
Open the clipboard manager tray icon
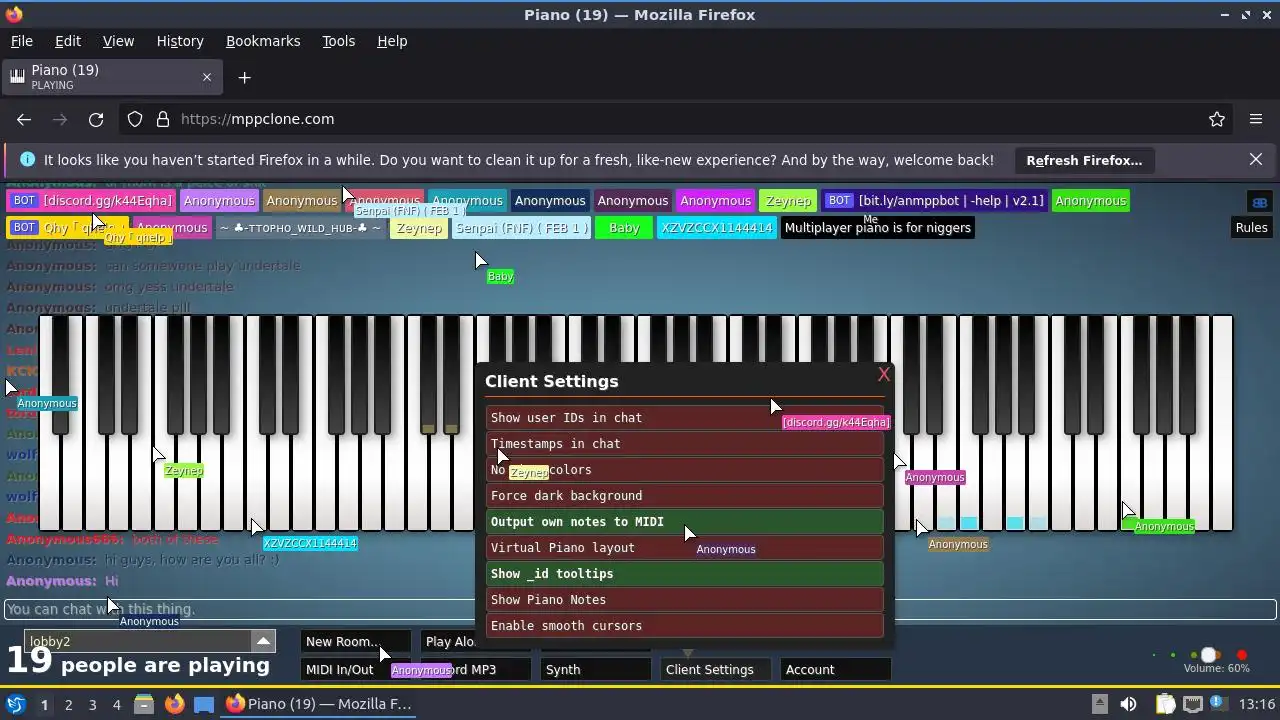1166,704
